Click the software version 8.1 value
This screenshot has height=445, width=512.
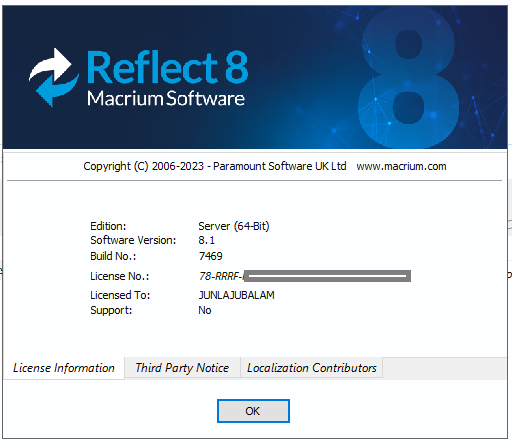[x=207, y=240]
